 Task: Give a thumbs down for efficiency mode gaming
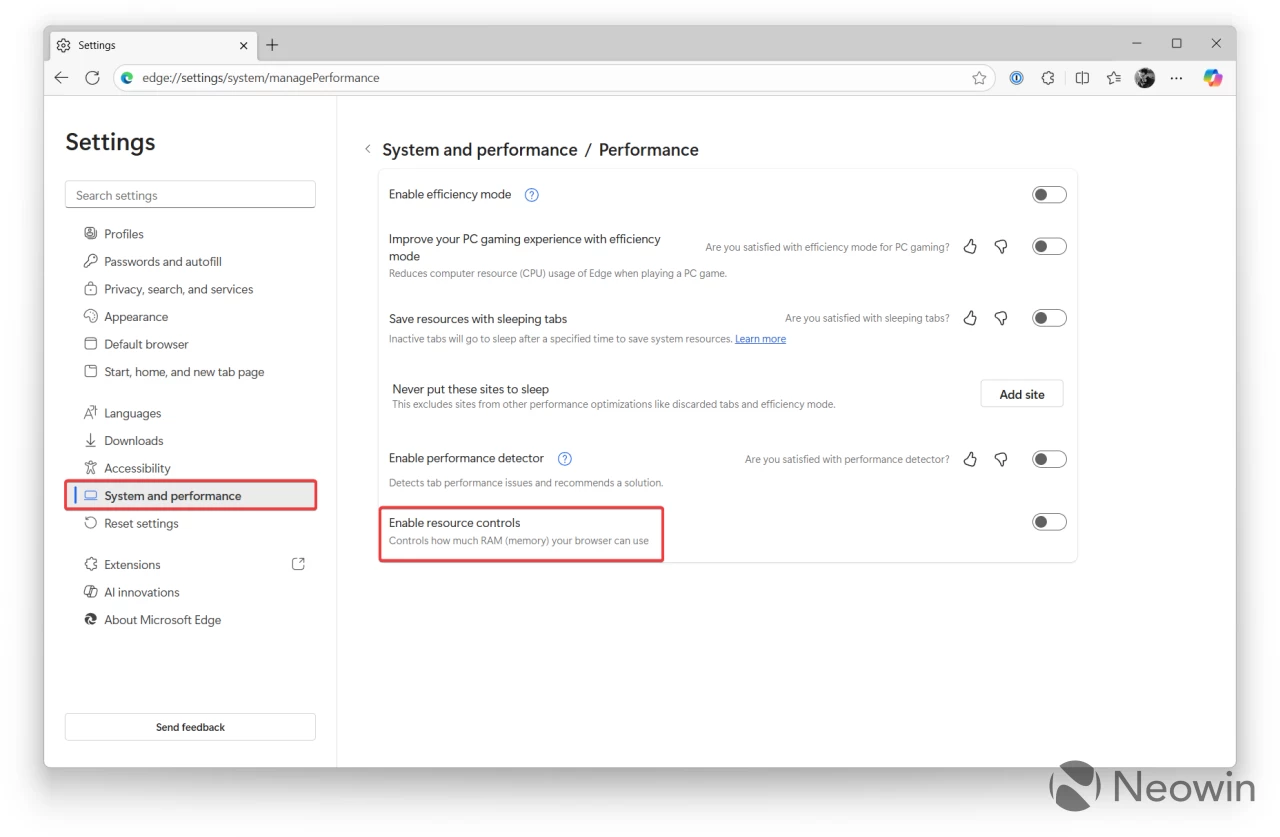[1001, 246]
